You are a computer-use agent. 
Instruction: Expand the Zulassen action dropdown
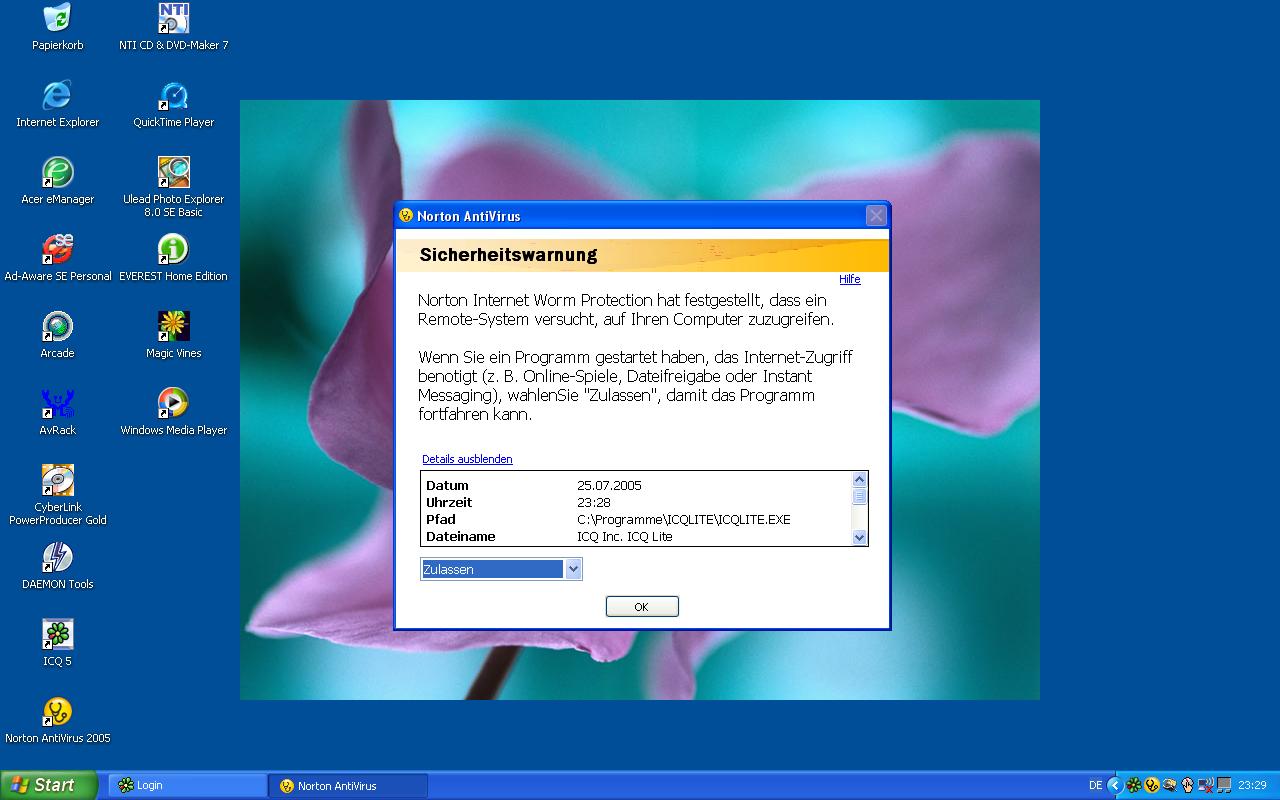coord(573,569)
